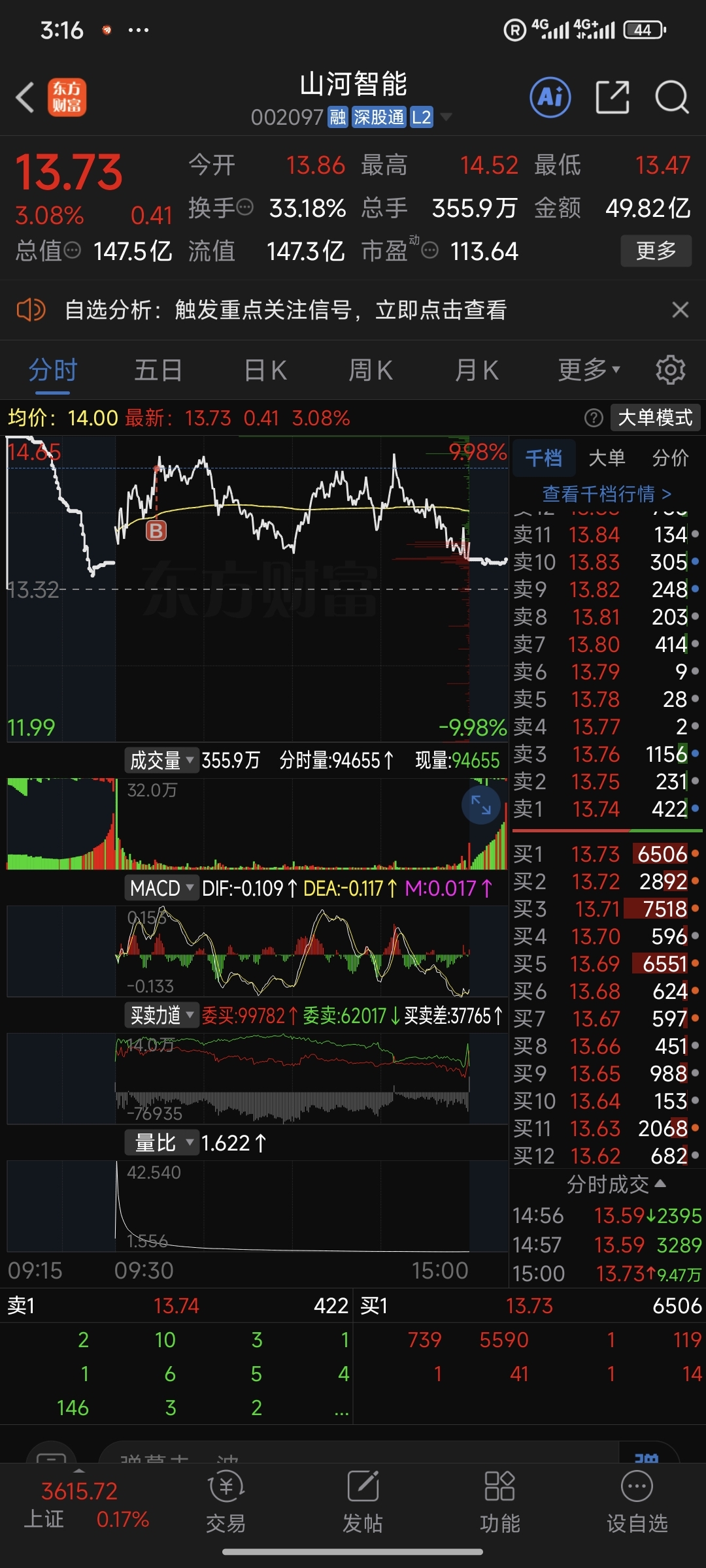This screenshot has height=1568, width=706.
Task: Open the MACD indicator dropdown
Action: click(x=161, y=888)
